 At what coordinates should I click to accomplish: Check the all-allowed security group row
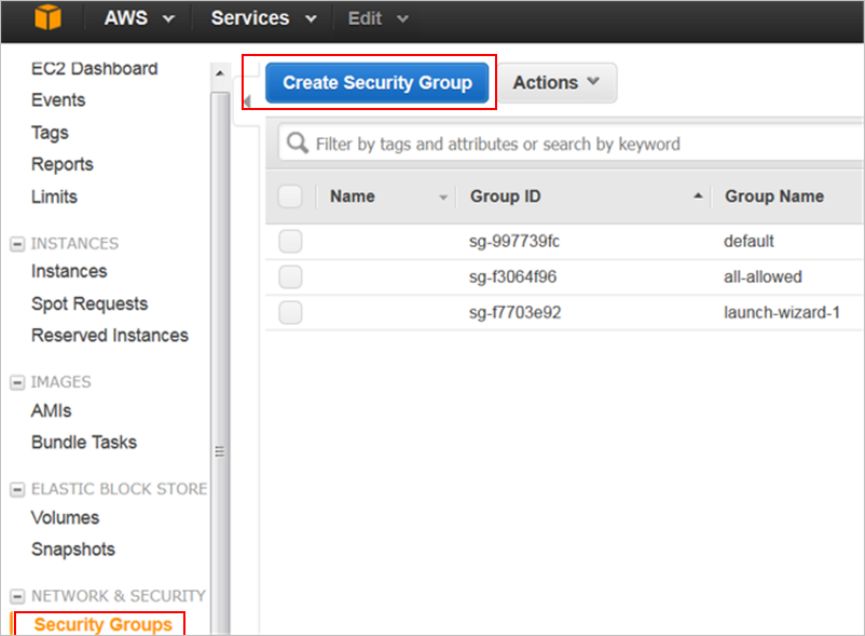pyautogui.click(x=290, y=277)
